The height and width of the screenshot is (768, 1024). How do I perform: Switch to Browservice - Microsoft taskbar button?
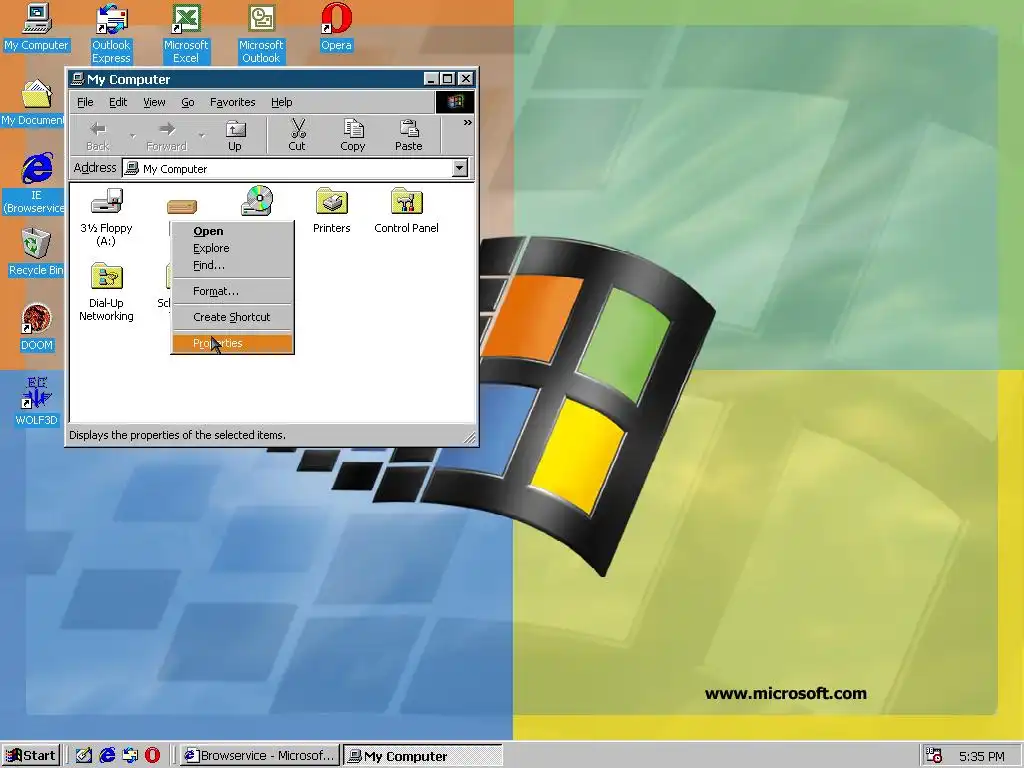click(x=259, y=756)
